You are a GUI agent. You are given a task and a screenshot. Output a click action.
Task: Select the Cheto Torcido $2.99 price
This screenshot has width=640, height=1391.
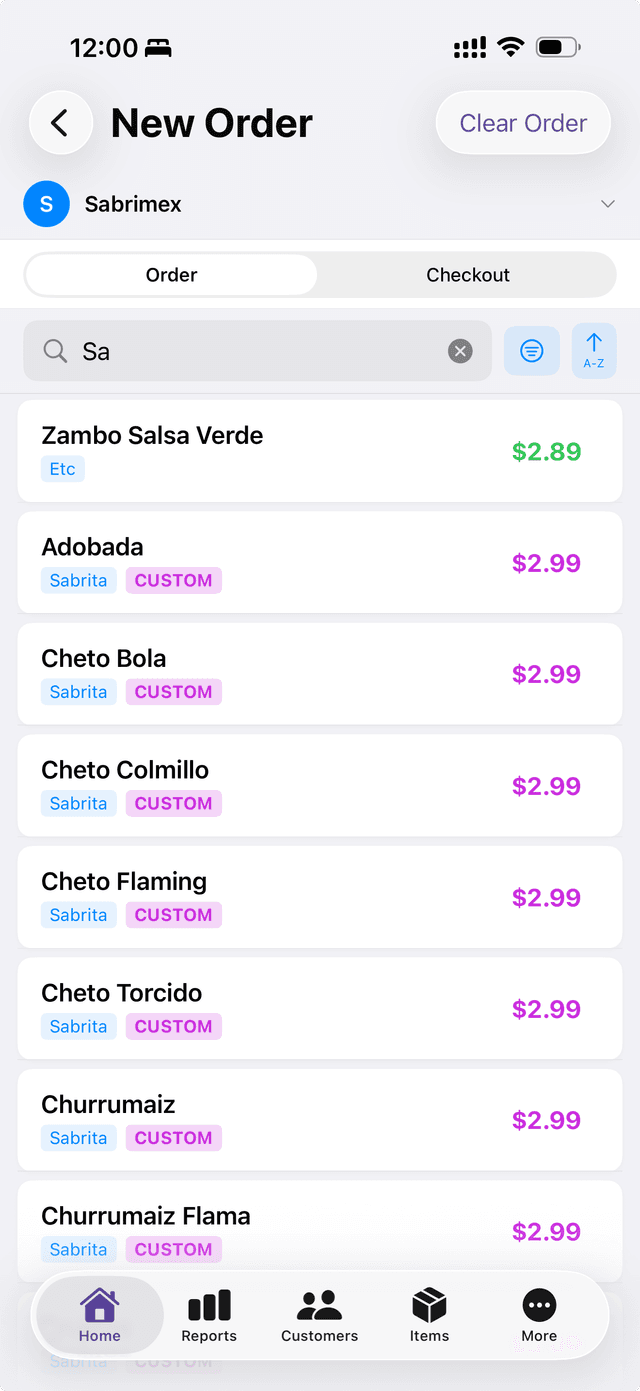pos(546,1009)
